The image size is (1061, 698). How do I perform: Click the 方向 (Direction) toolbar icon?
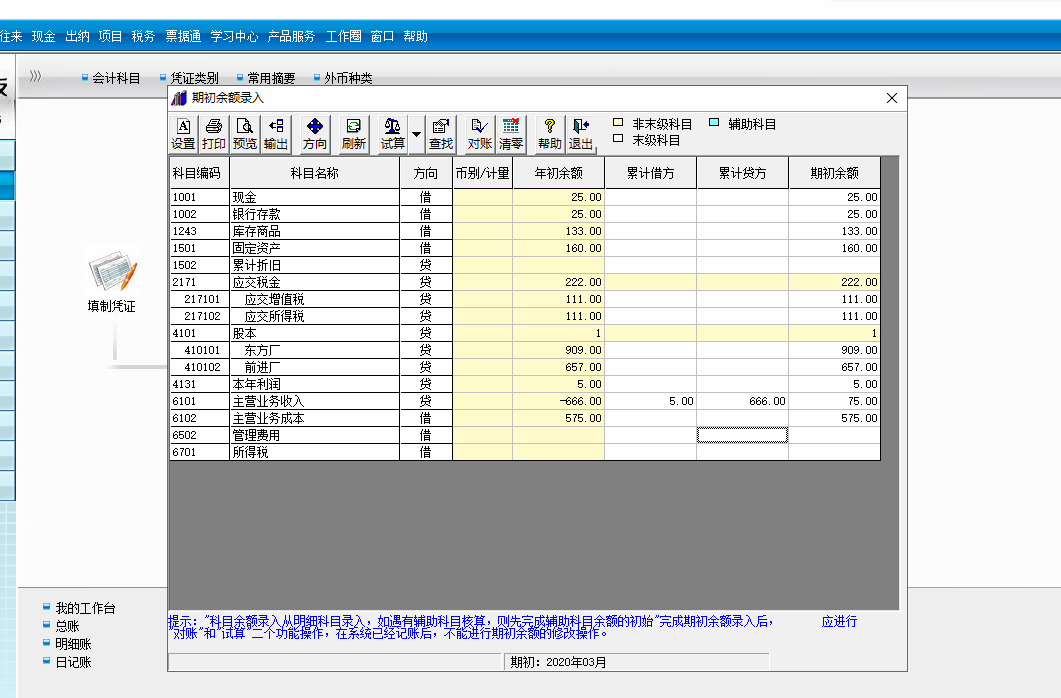click(315, 134)
